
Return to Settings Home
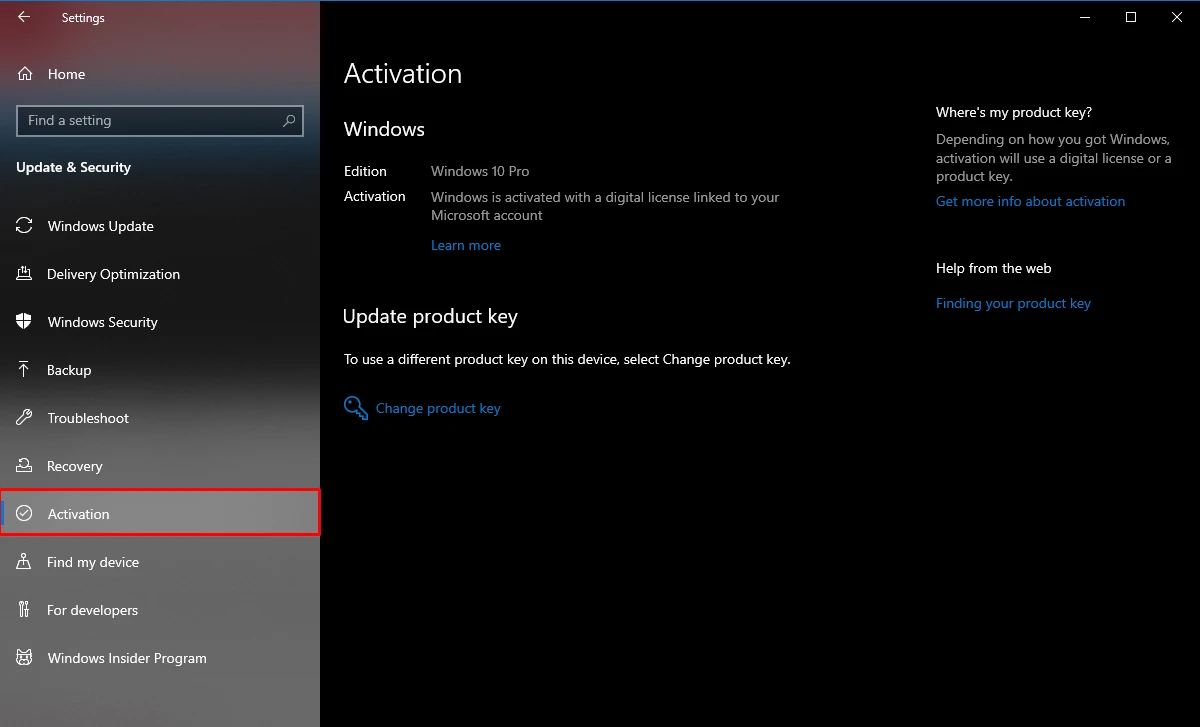point(160,74)
